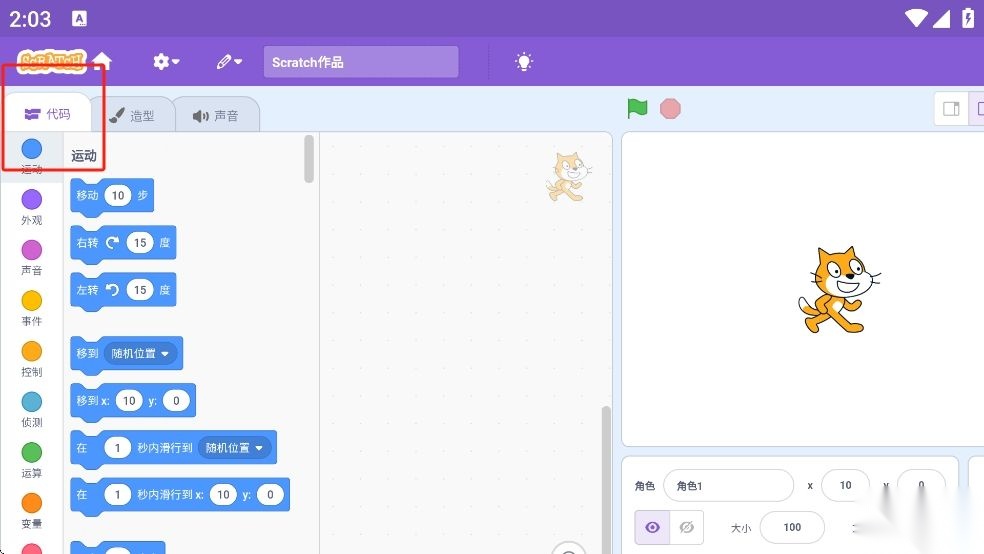Click the cat sprite on stage
Screen dimensions: 984x554
click(838, 289)
